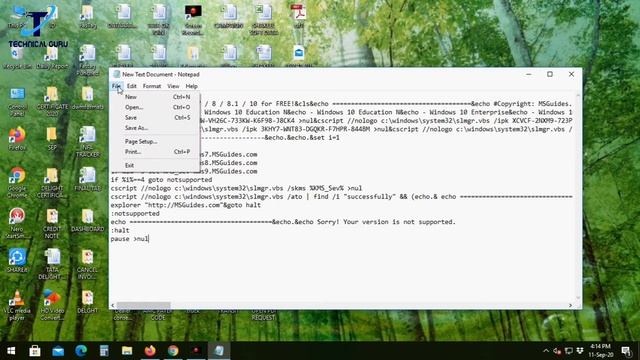Choose Open... from the File menu
The height and width of the screenshot is (360, 640).
click(x=158, y=107)
